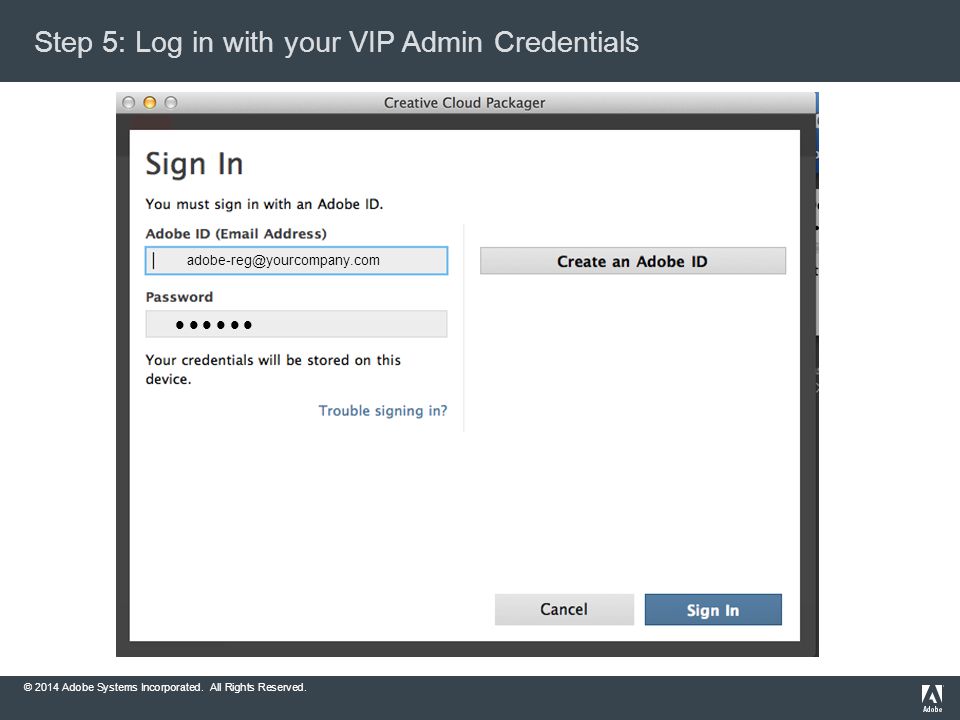The height and width of the screenshot is (720, 960).
Task: Click the You must sign in message
Action: point(264,204)
